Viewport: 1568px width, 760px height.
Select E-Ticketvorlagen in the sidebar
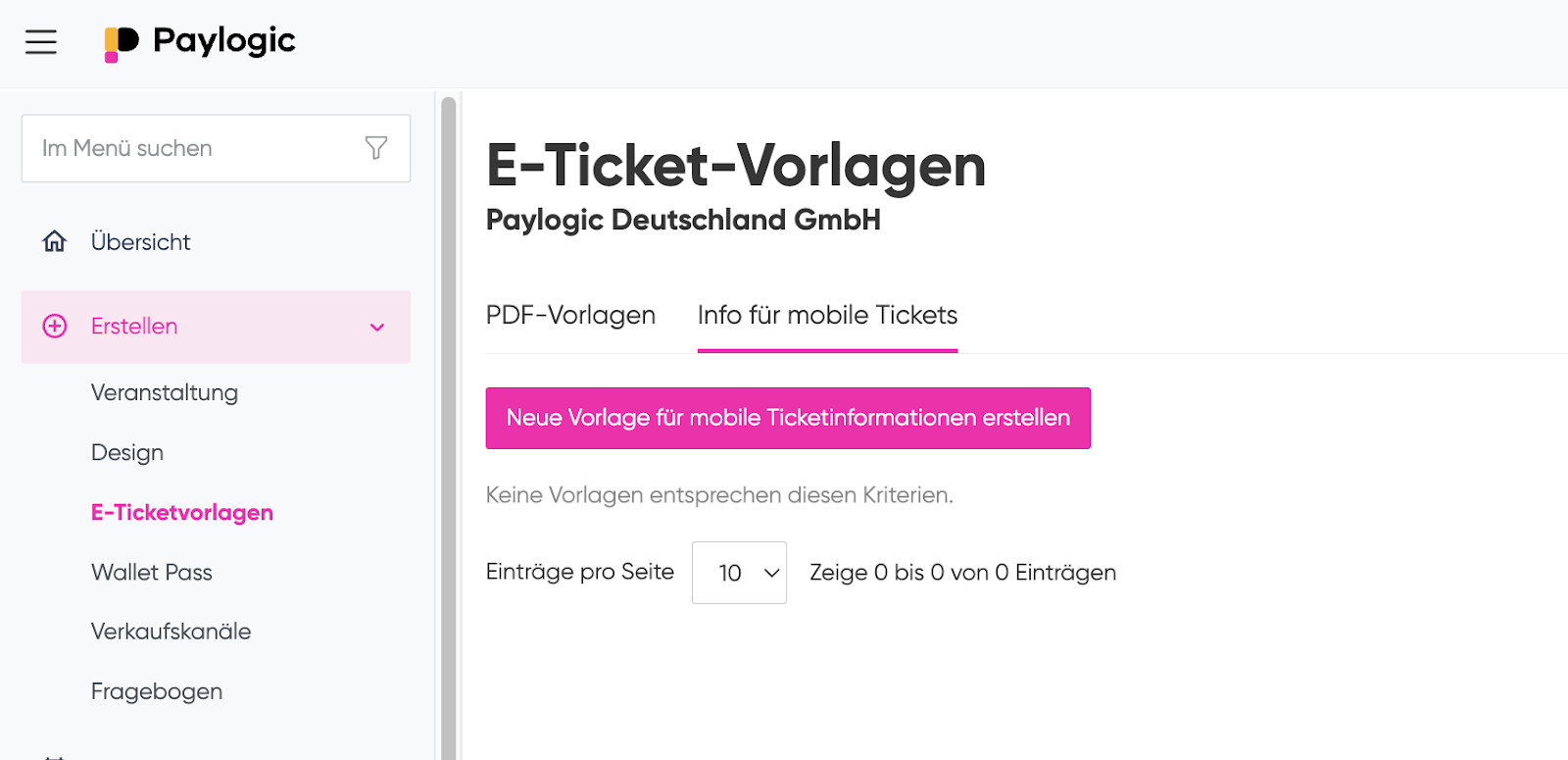point(182,513)
